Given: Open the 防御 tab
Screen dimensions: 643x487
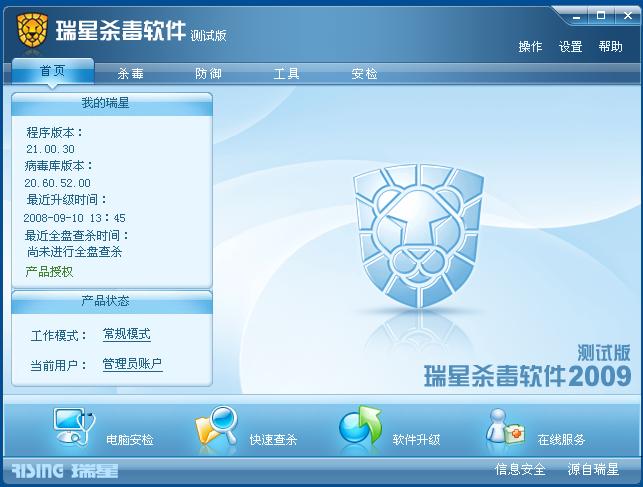Looking at the screenshot, I should pyautogui.click(x=208, y=74).
